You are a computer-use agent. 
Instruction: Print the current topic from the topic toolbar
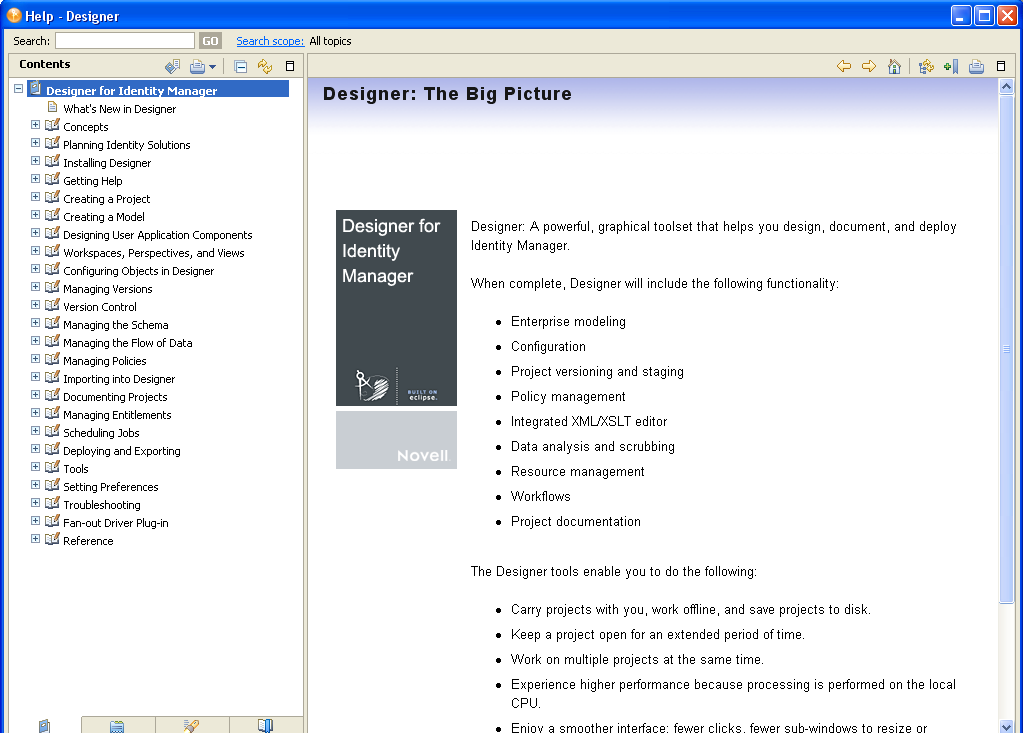tap(975, 66)
